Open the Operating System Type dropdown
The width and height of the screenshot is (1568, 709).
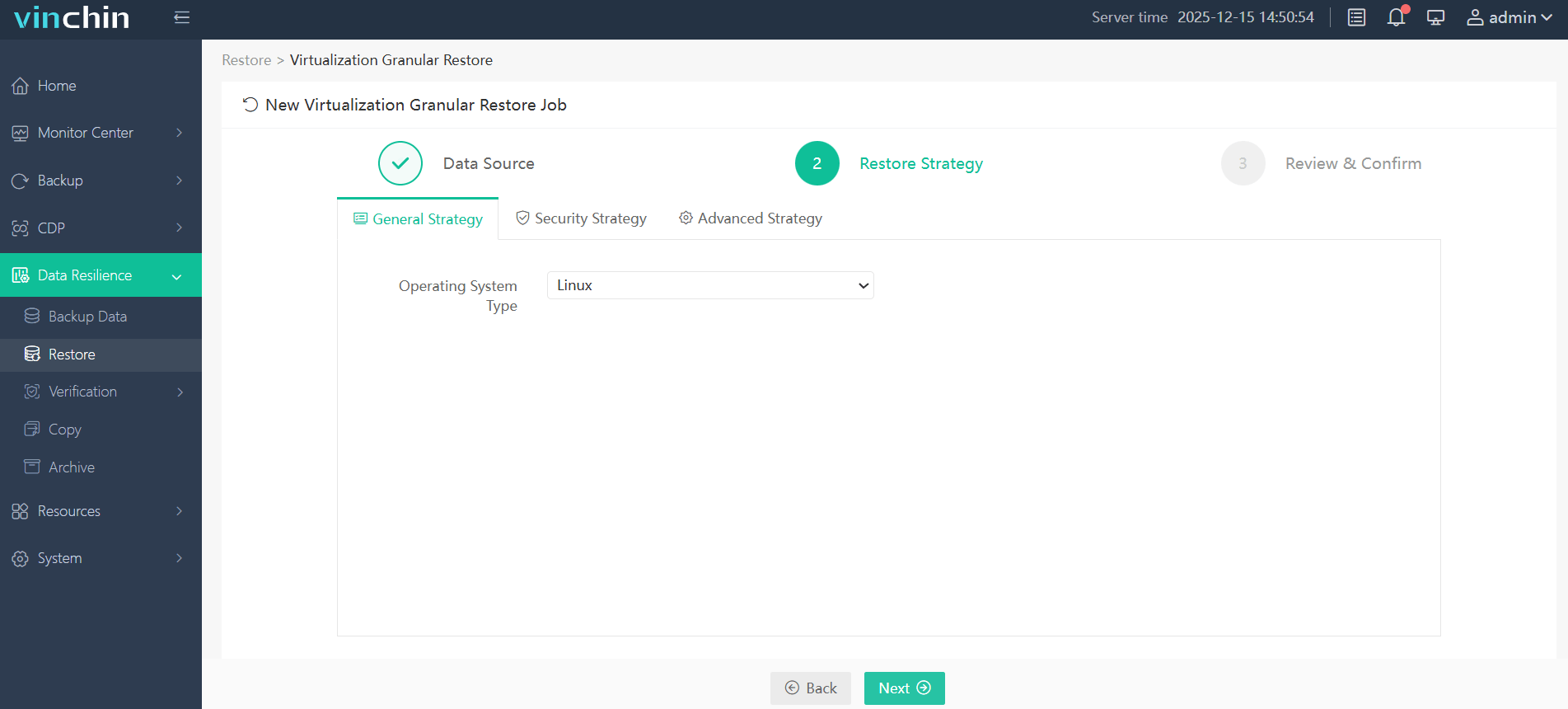click(710, 285)
